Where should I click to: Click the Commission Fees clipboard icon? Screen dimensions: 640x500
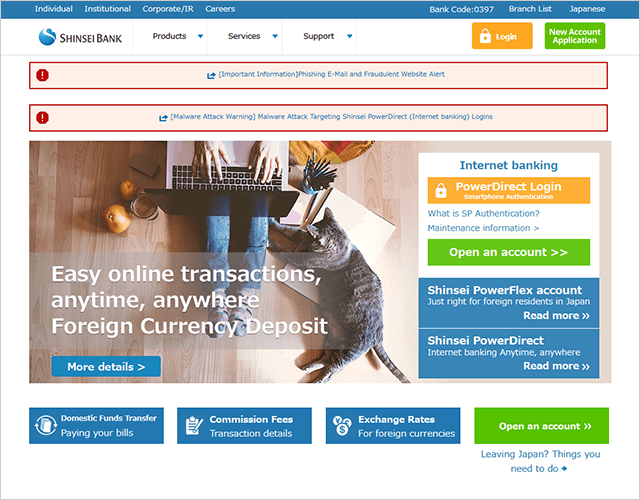[x=193, y=426]
